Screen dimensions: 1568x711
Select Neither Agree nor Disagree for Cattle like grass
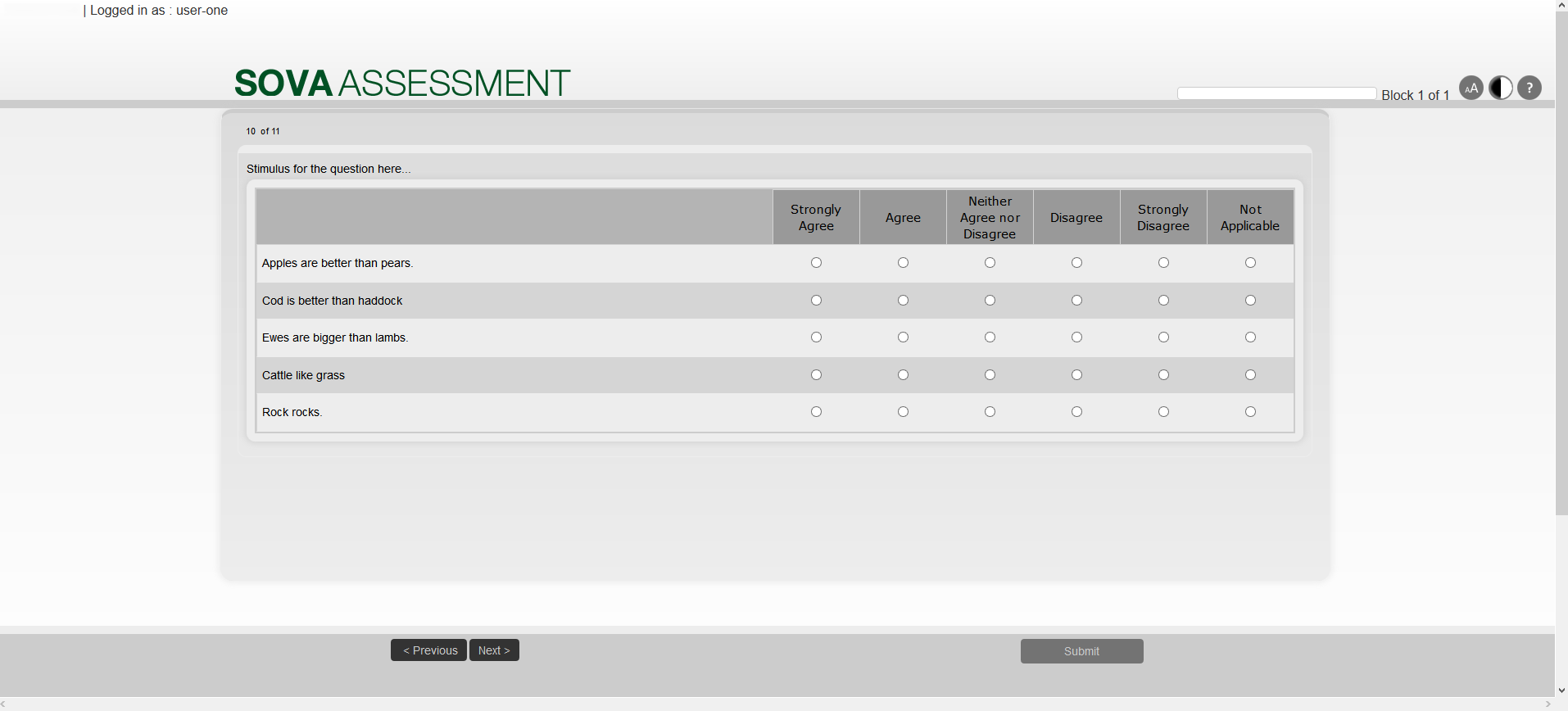click(x=990, y=375)
